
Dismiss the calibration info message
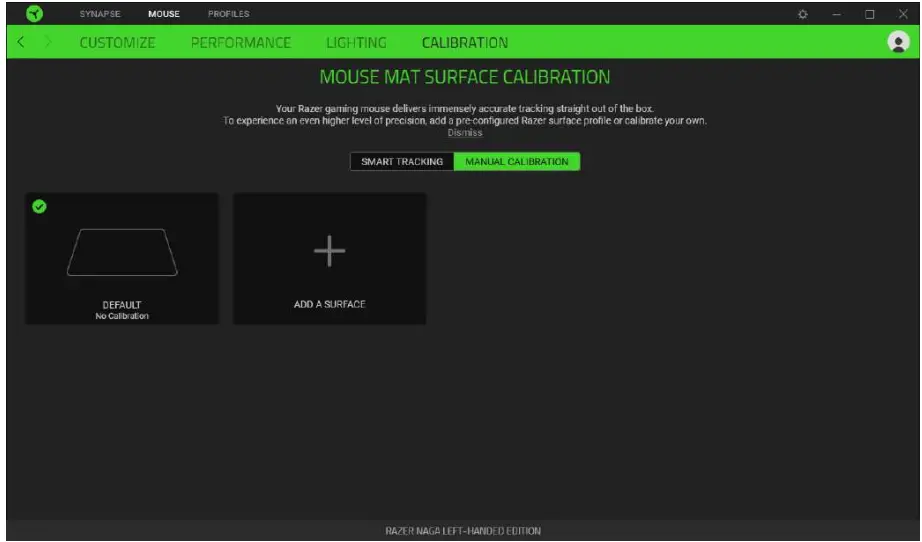465,133
